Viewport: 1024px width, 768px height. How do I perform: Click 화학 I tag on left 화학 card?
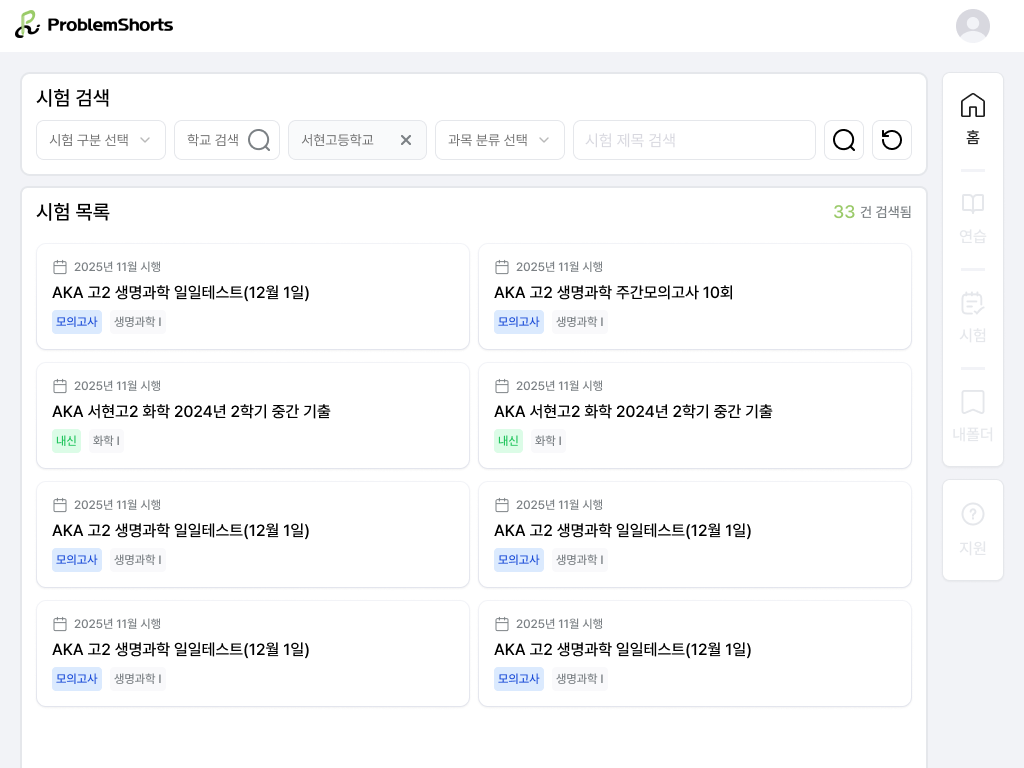tap(106, 441)
